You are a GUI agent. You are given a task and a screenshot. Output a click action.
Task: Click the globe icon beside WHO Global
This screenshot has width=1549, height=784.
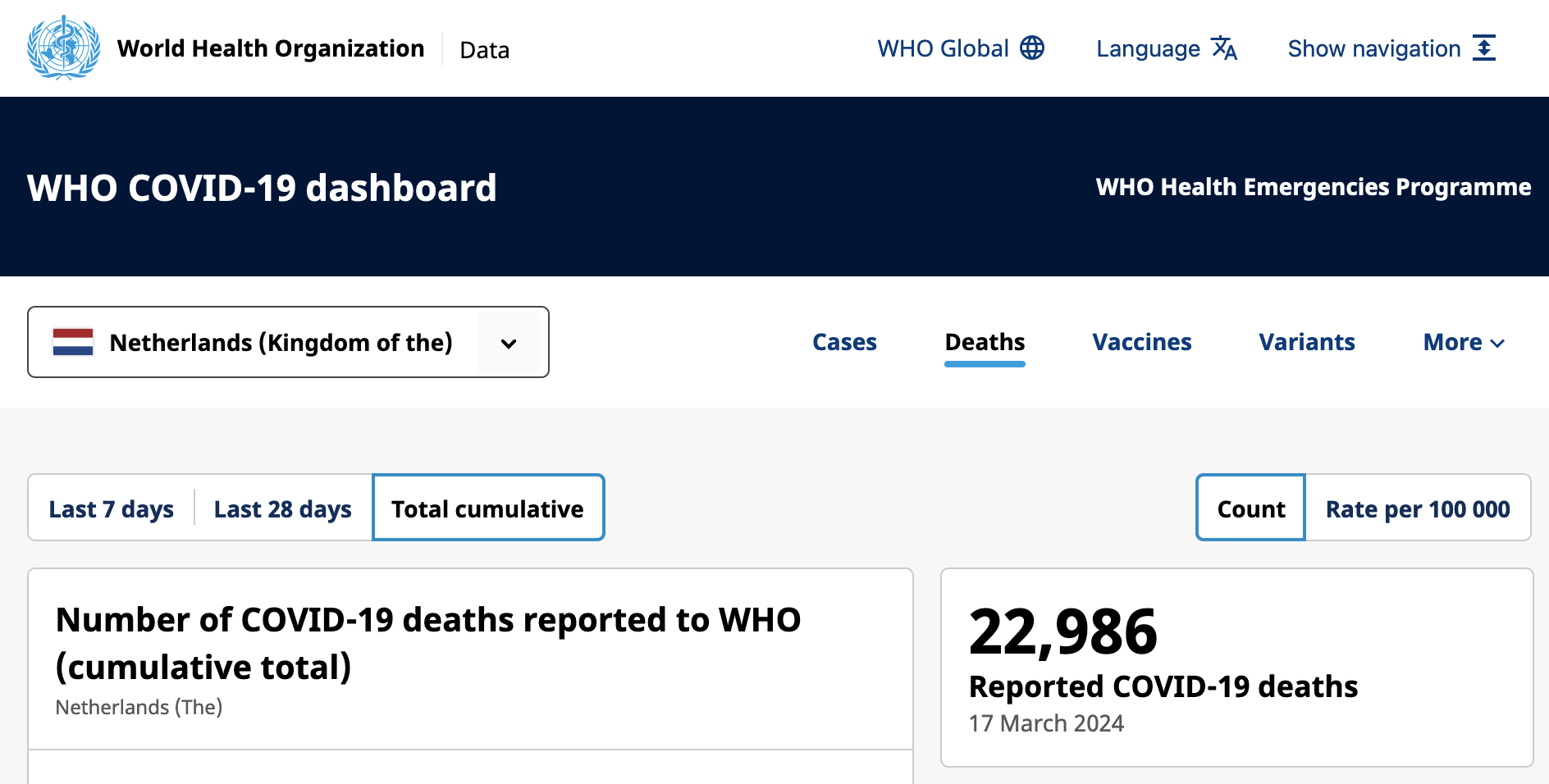(x=1032, y=48)
